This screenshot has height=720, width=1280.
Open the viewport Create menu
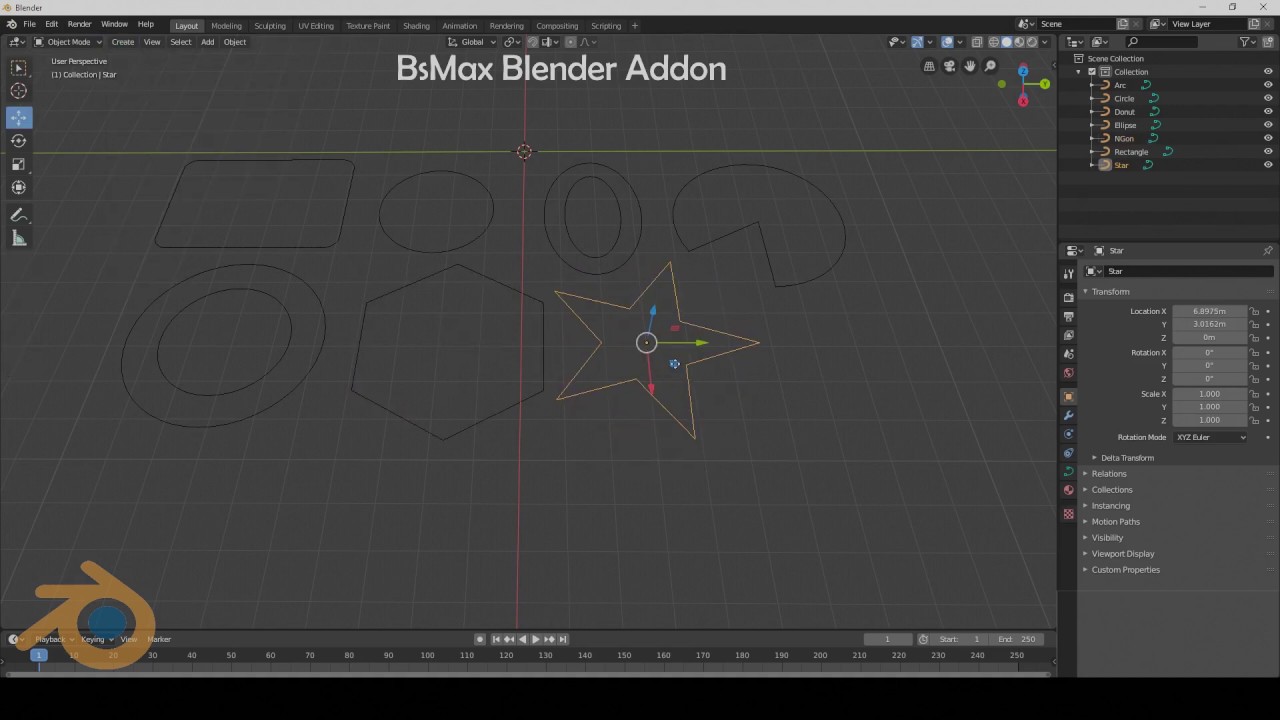[x=122, y=42]
